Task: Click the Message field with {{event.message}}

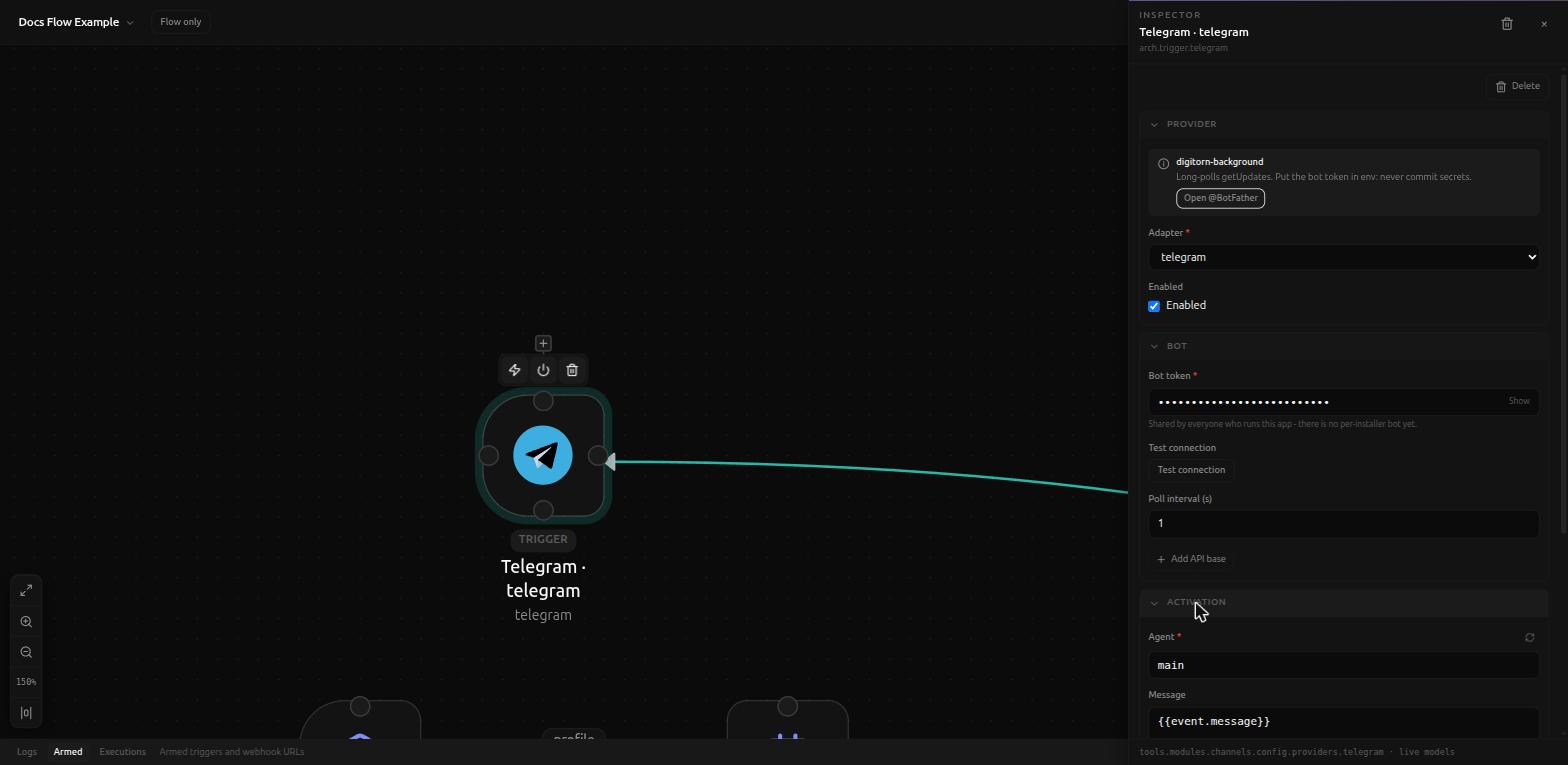Action: (x=1343, y=722)
